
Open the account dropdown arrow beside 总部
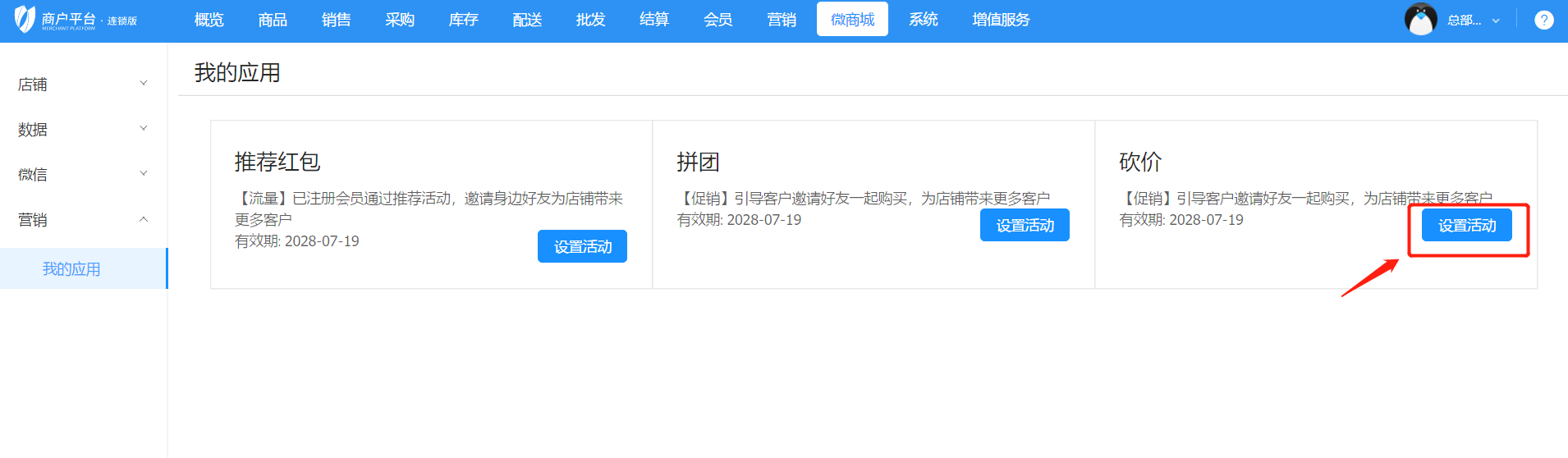pyautogui.click(x=1496, y=21)
